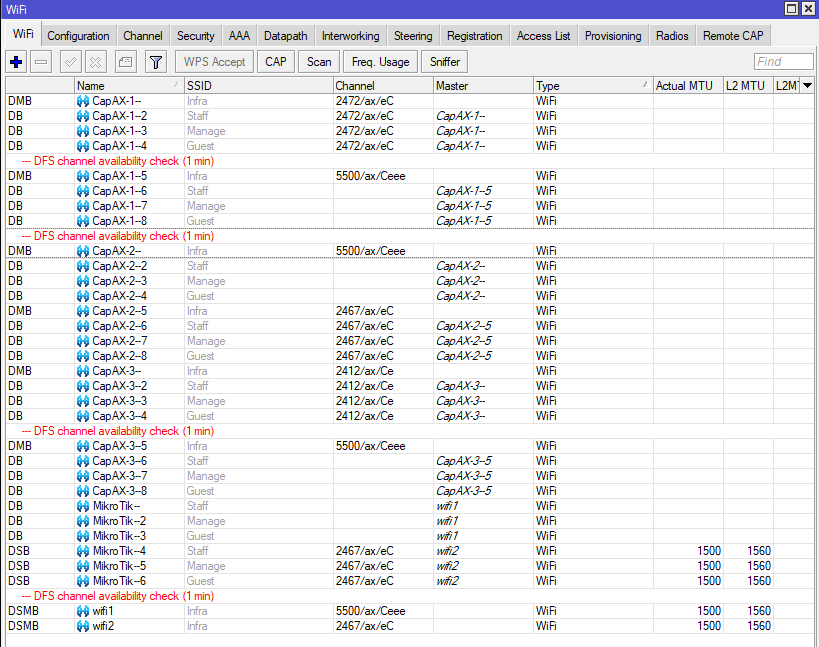Select the MikroTik--5 row name
This screenshot has height=647, width=819.
click(x=120, y=566)
